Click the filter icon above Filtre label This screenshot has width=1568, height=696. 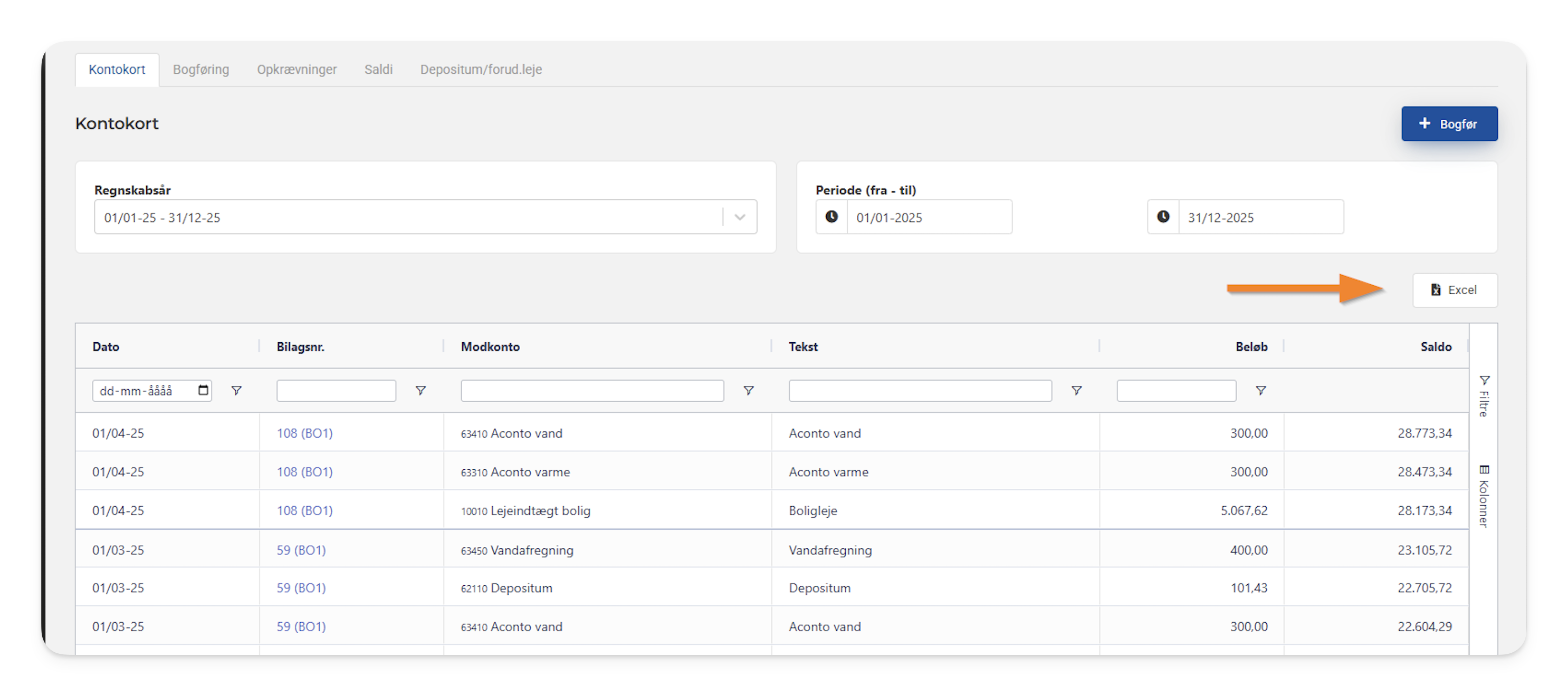point(1484,380)
